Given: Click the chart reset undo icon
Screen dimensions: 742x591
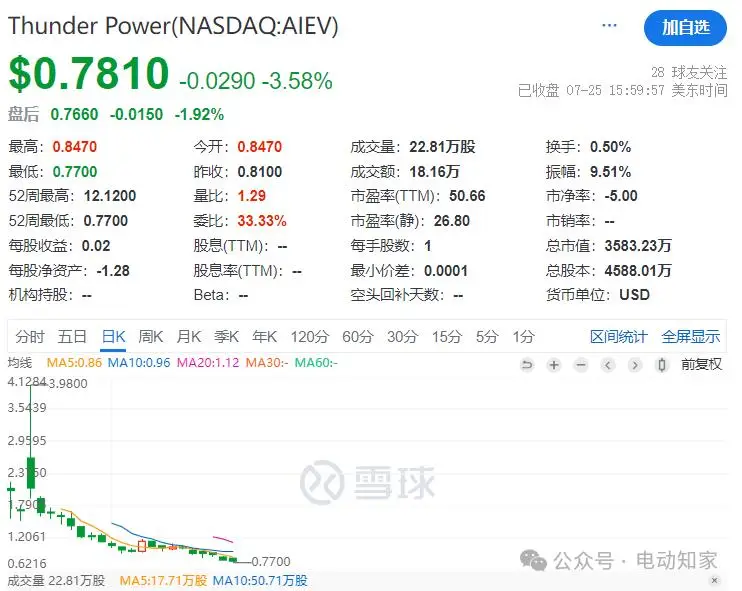Looking at the screenshot, I should [527, 365].
